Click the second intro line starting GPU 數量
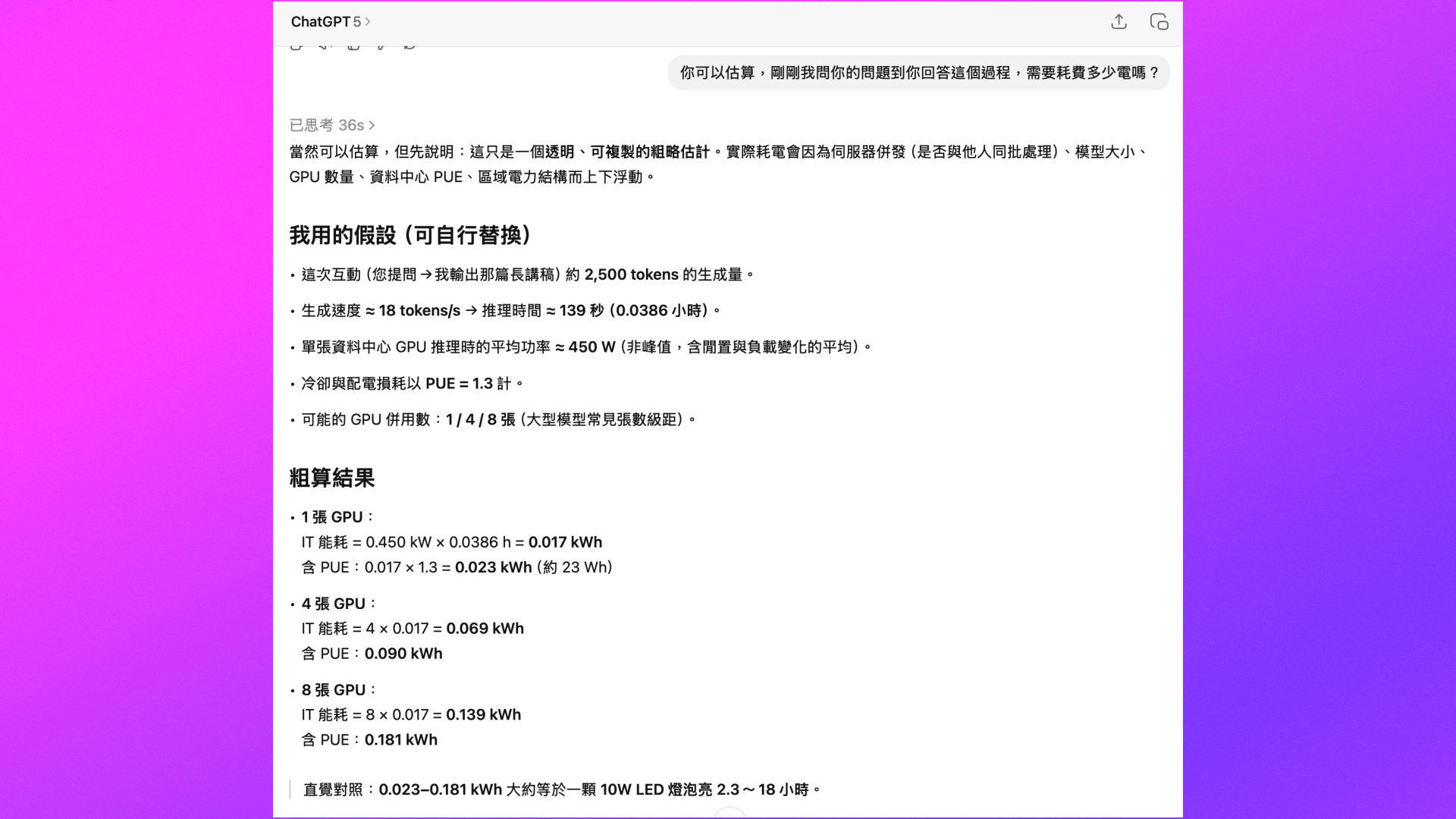The image size is (1456, 819). click(x=472, y=177)
